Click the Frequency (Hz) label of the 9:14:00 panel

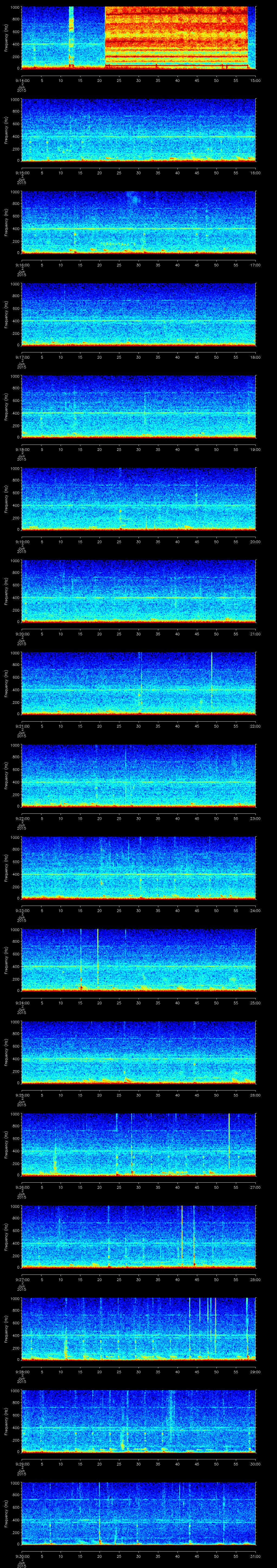(x=6, y=38)
